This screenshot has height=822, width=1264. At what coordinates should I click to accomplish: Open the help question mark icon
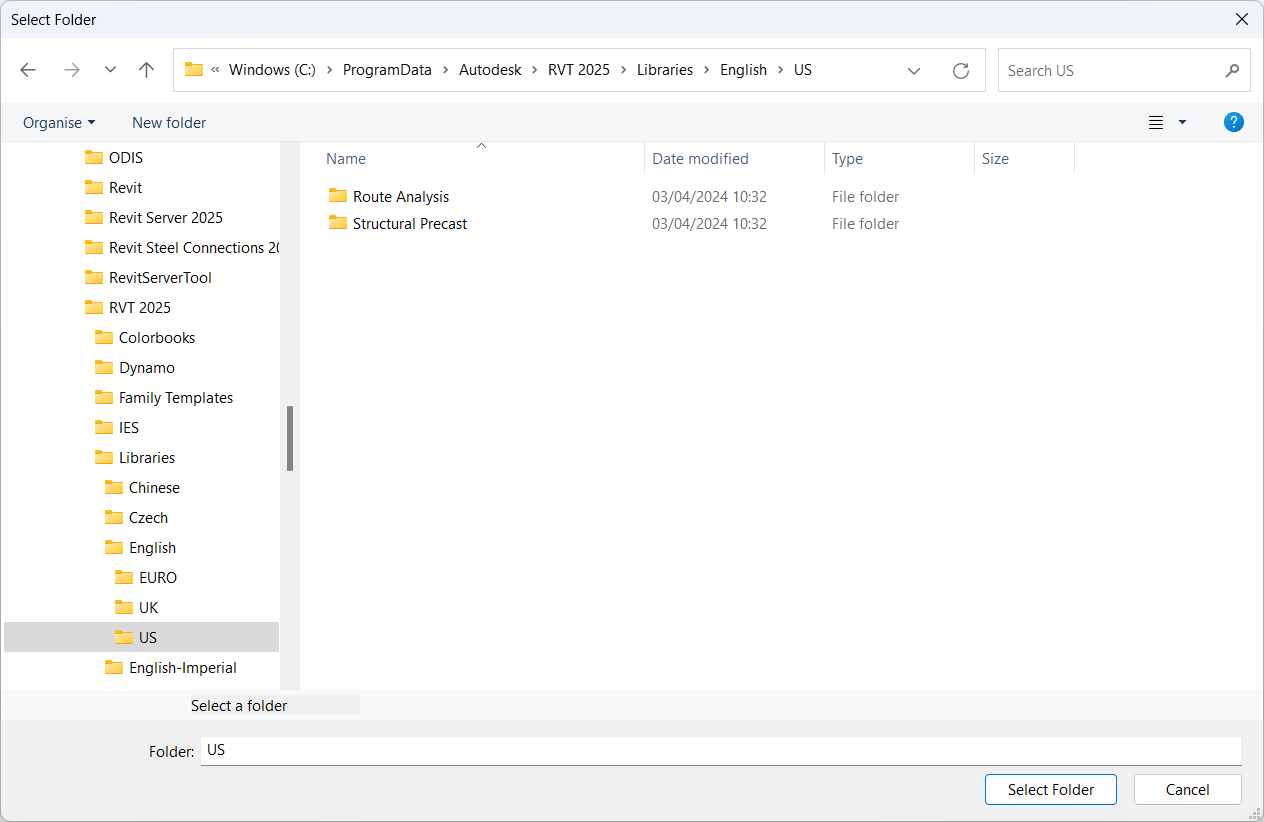tap(1234, 122)
